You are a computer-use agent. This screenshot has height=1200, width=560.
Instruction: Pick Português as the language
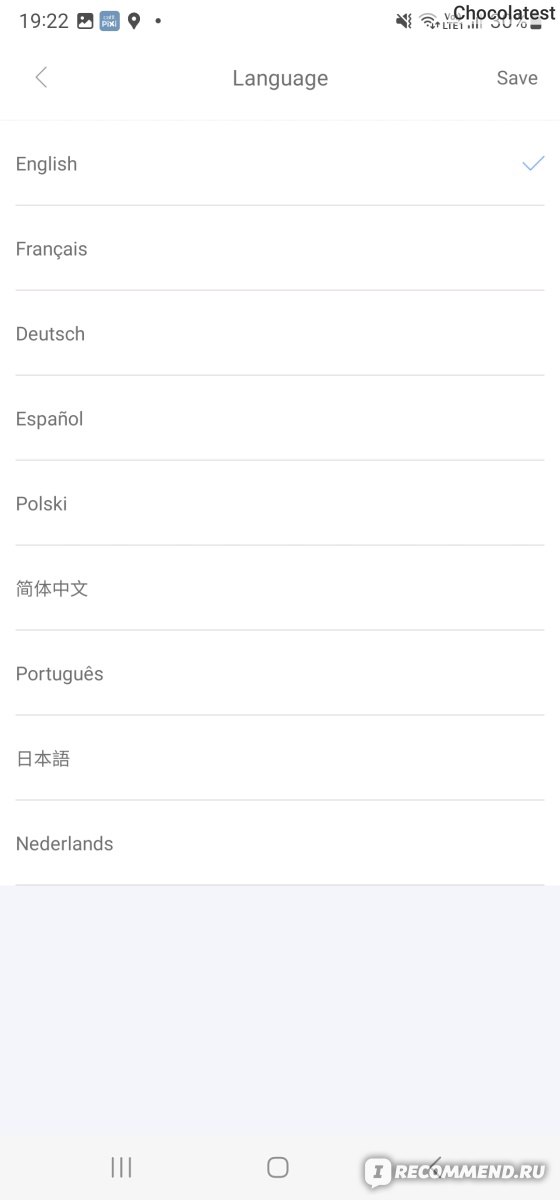click(280, 674)
